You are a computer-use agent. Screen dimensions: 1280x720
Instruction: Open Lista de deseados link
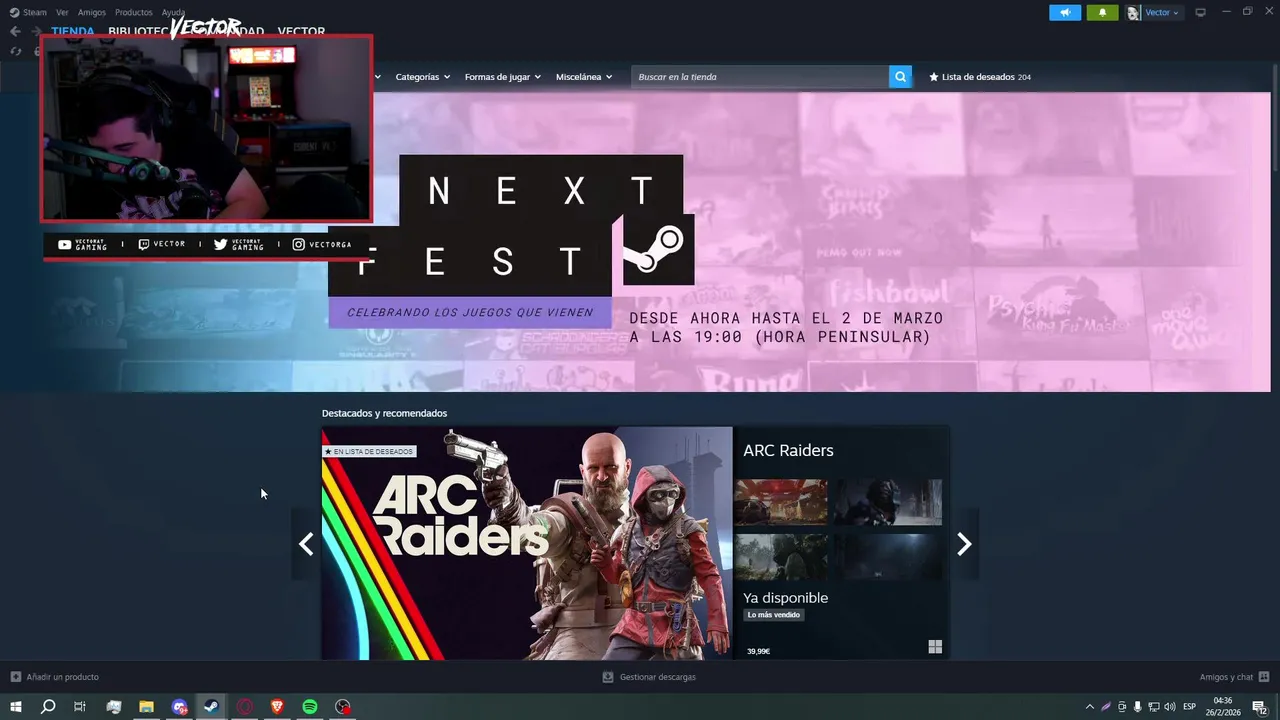coord(978,77)
